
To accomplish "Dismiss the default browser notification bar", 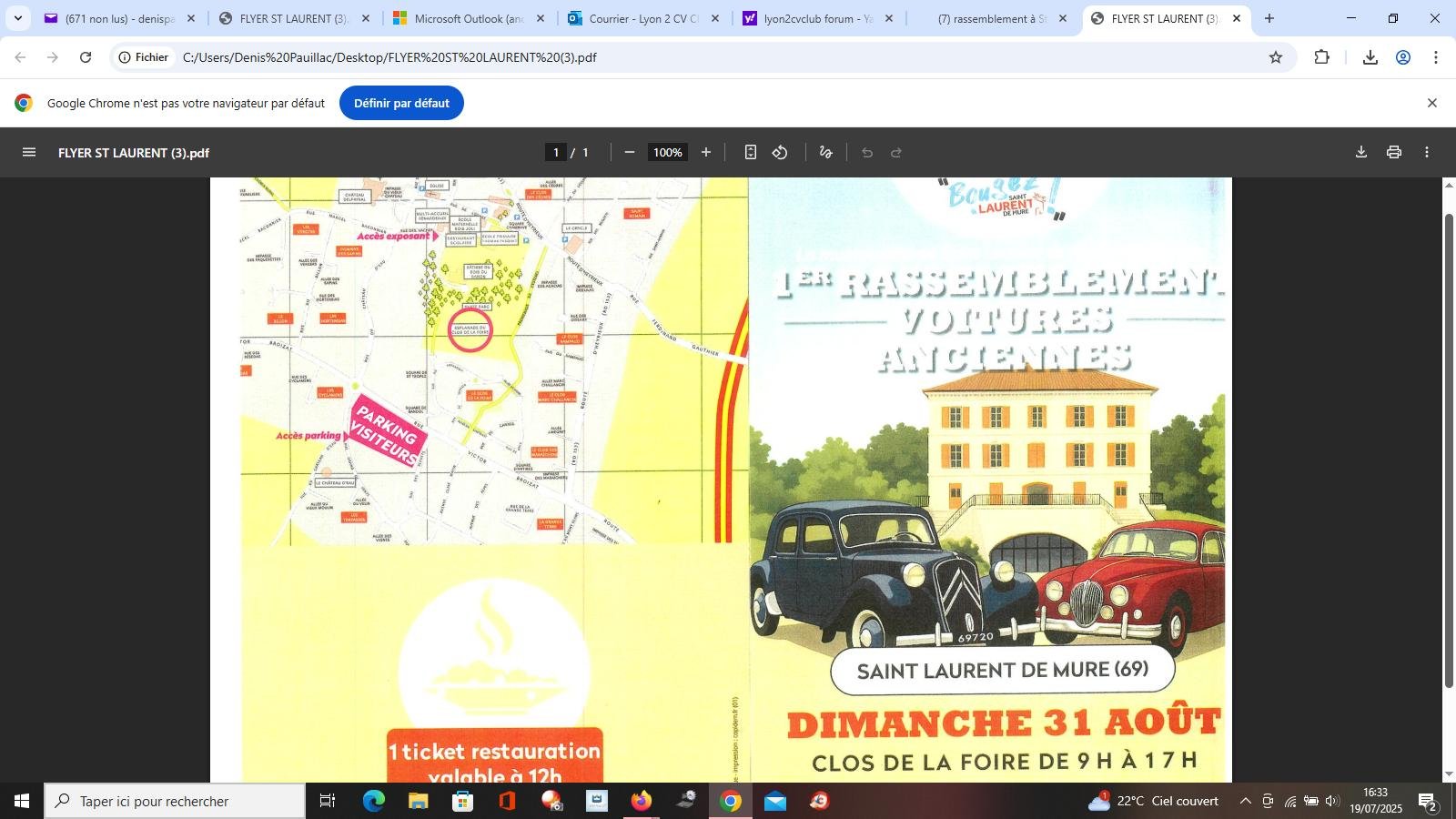I will [1431, 103].
